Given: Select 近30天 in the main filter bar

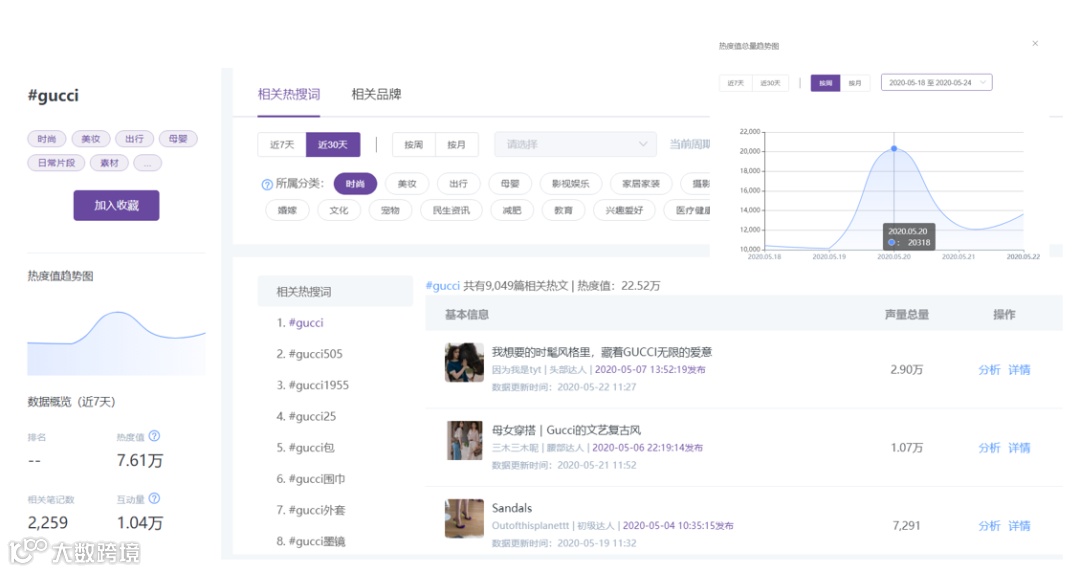Looking at the screenshot, I should tap(333, 144).
